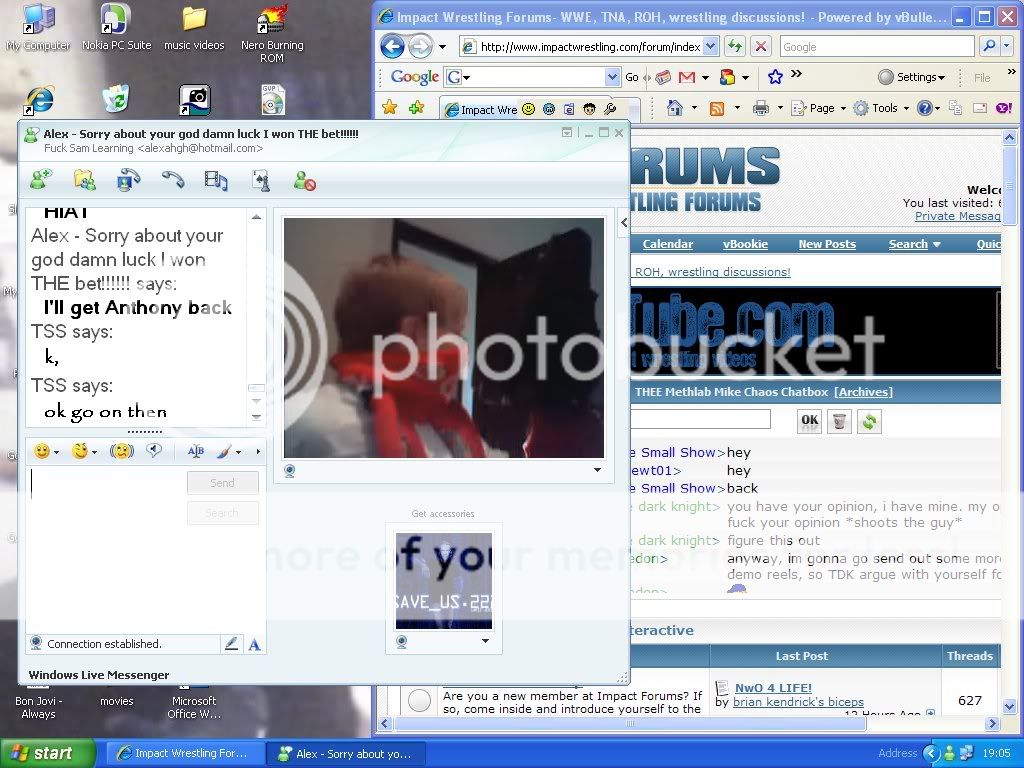Open the webcam options dropdown under the video
This screenshot has width=1024, height=768.
coord(597,469)
